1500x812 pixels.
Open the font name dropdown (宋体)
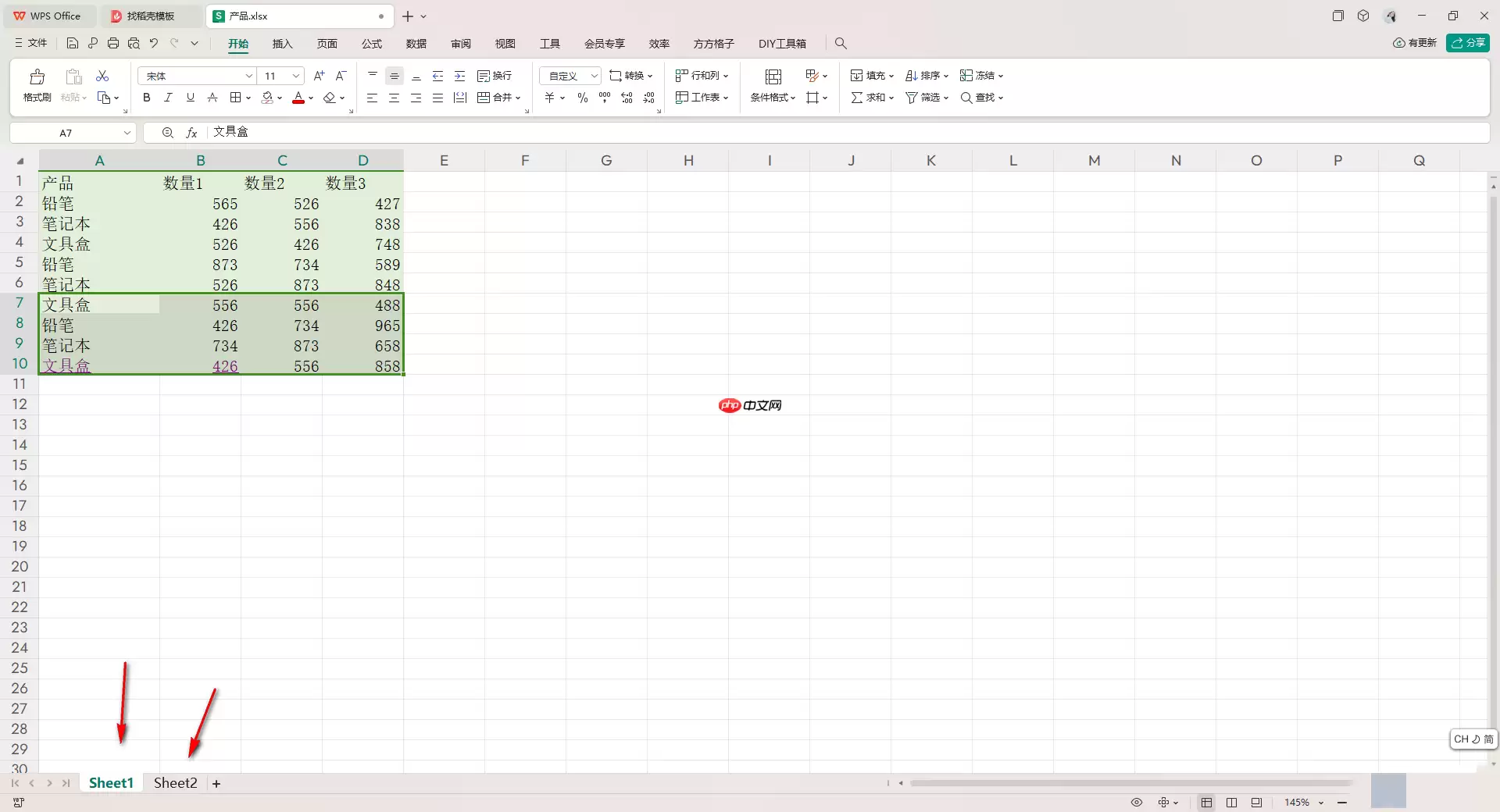coord(248,76)
